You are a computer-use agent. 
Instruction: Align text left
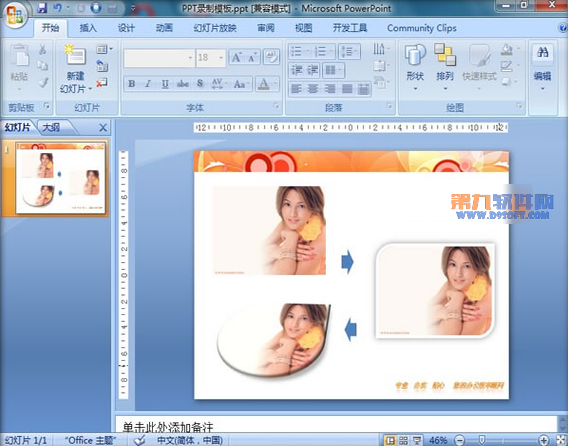click(x=296, y=89)
